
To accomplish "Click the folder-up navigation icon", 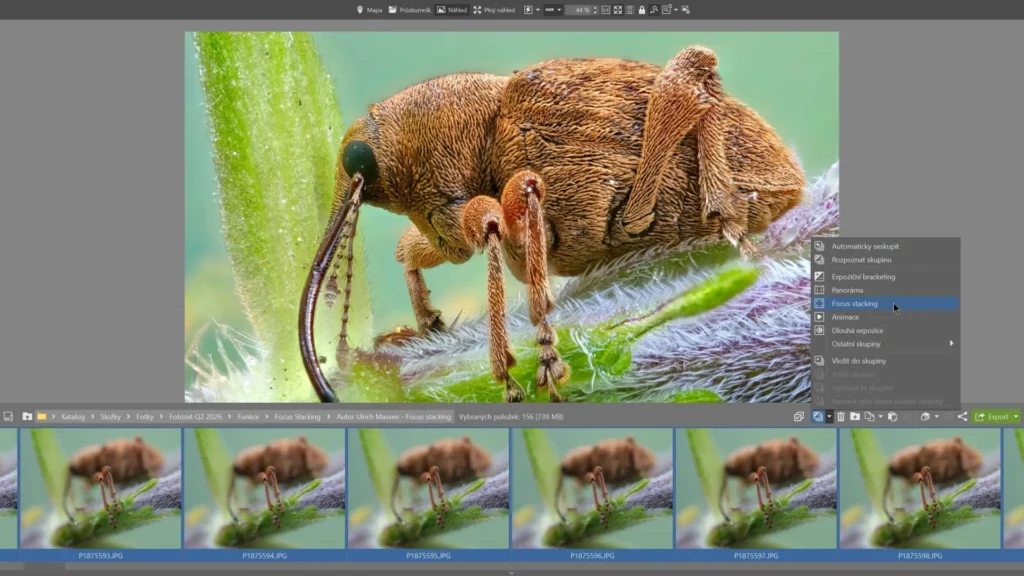I will click(27, 417).
